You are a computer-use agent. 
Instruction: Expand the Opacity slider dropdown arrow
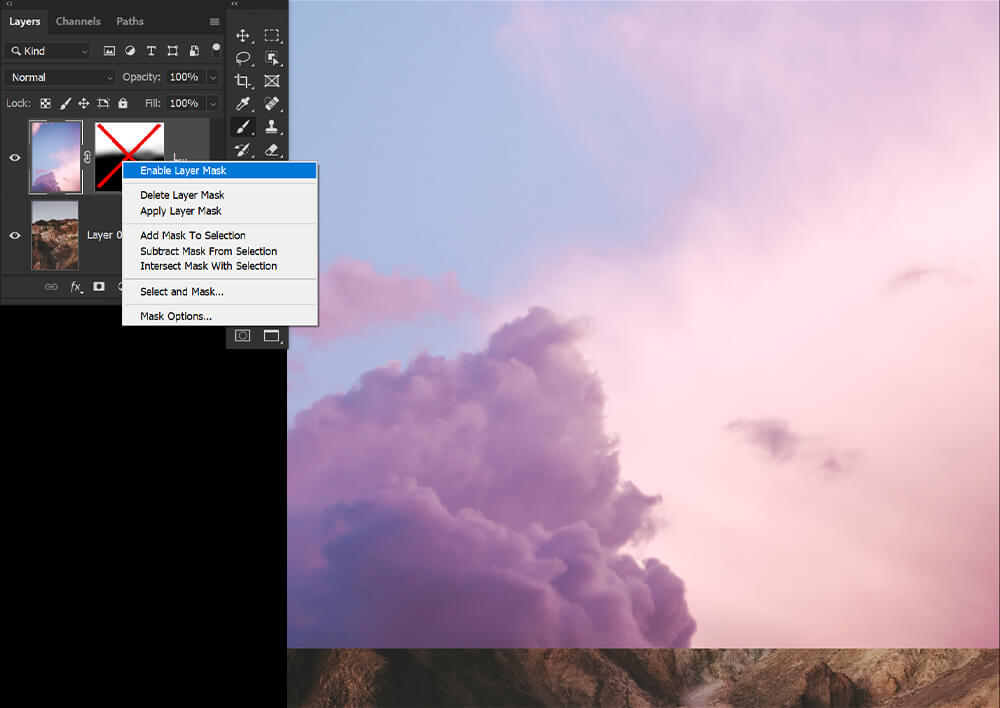pyautogui.click(x=213, y=77)
